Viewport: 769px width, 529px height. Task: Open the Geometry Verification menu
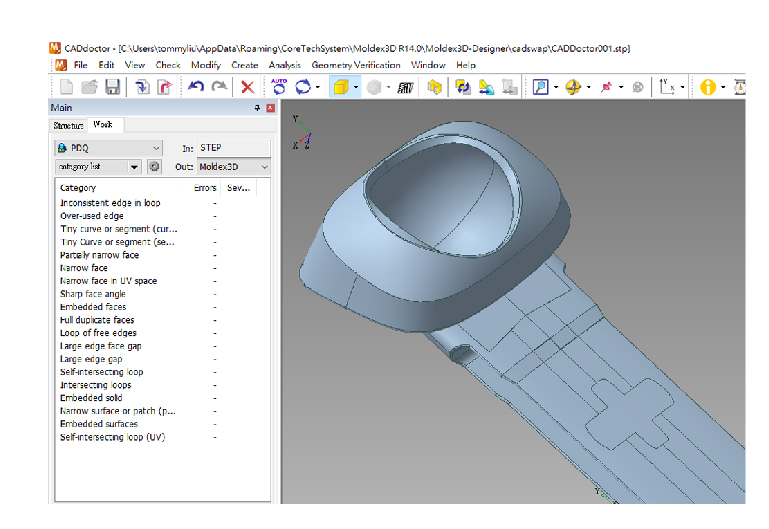coord(356,65)
